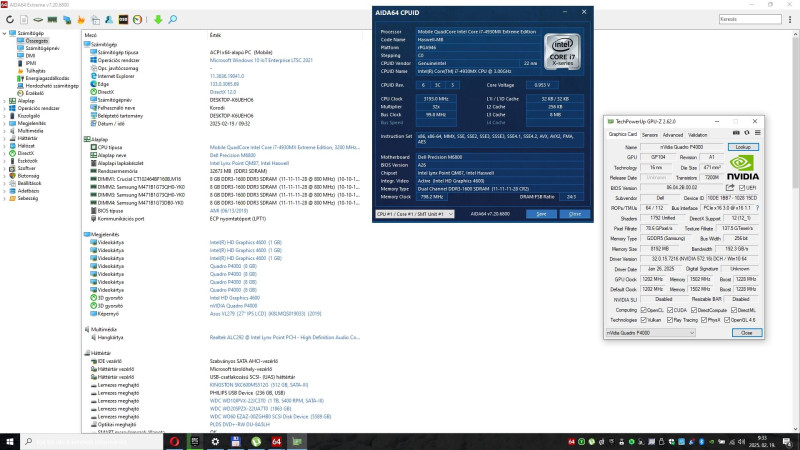This screenshot has height=450, width=800.
Task: Open the Report page icon in AIDA64 toolbar
Action: pyautogui.click(x=24, y=19)
